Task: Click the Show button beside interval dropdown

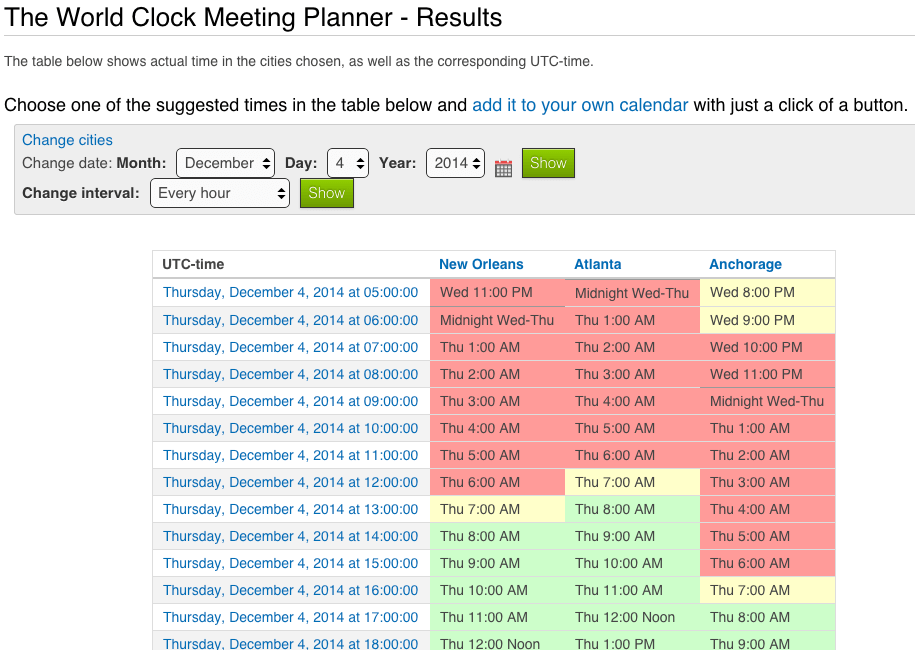Action: pyautogui.click(x=327, y=193)
